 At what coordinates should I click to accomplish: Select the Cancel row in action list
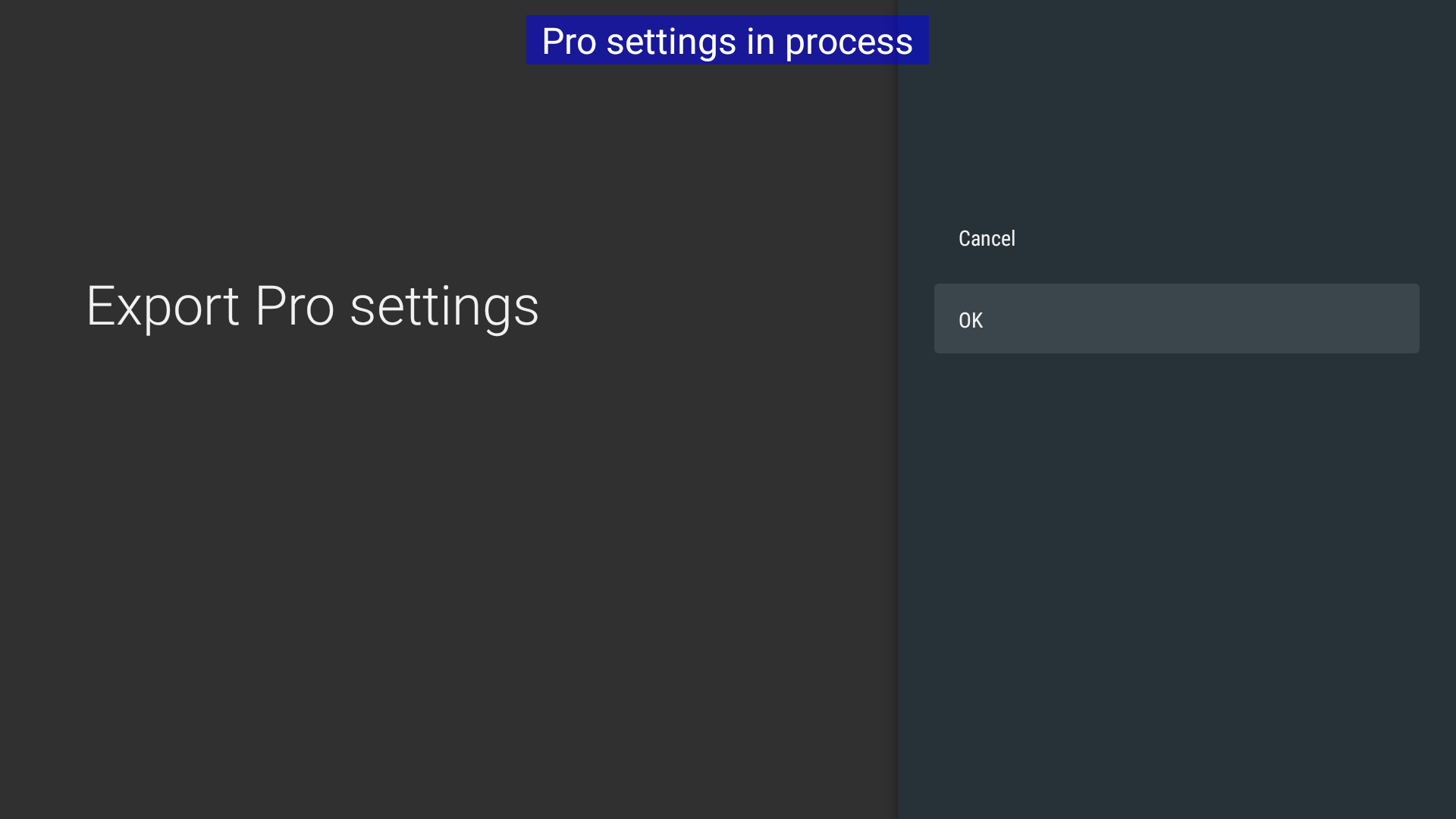tap(1175, 238)
